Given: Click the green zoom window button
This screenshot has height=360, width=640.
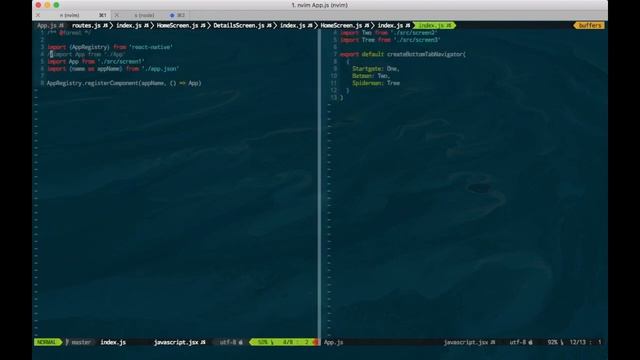Looking at the screenshot, I should (56, 5).
